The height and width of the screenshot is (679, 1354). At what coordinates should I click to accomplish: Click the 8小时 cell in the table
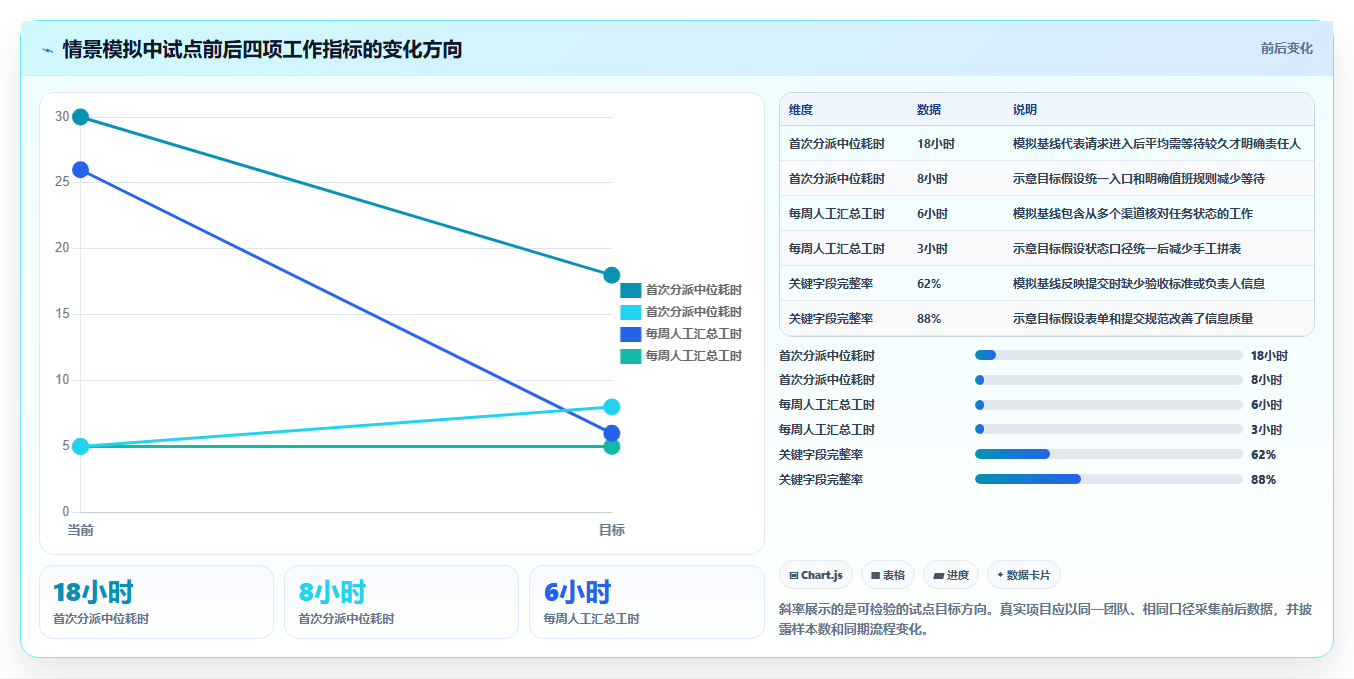click(932, 179)
